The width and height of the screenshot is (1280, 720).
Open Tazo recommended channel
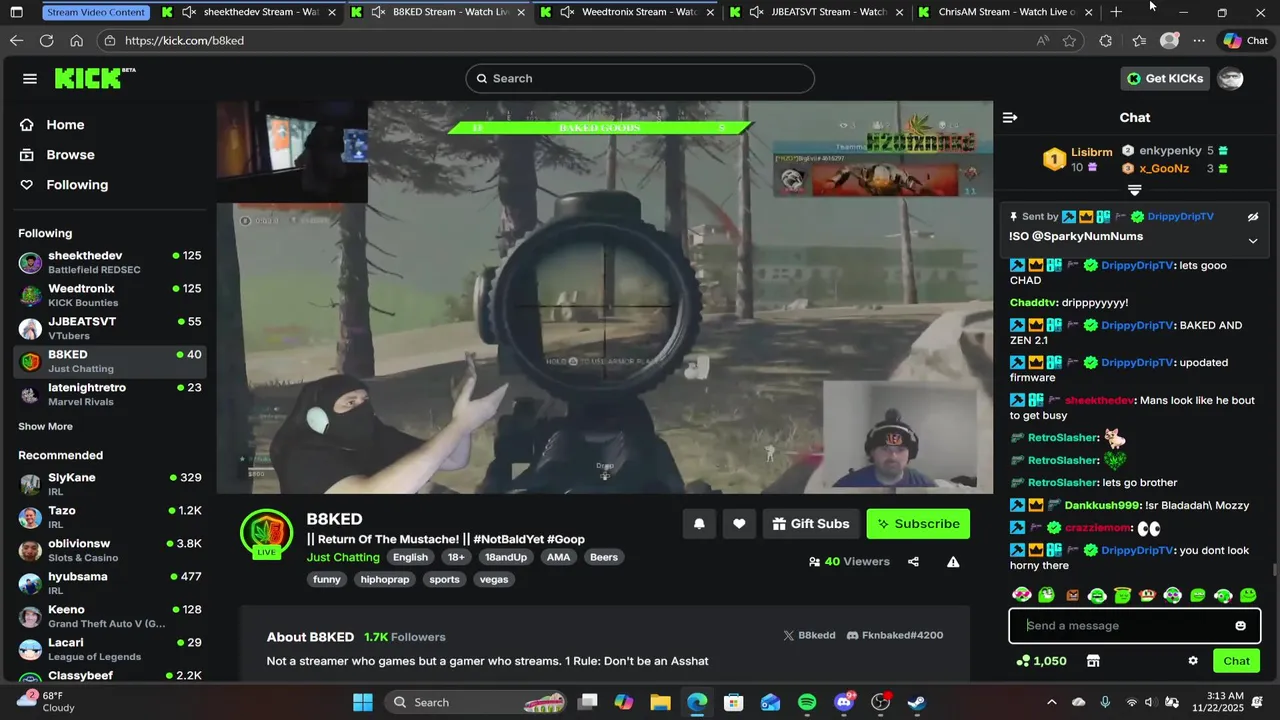pos(110,518)
